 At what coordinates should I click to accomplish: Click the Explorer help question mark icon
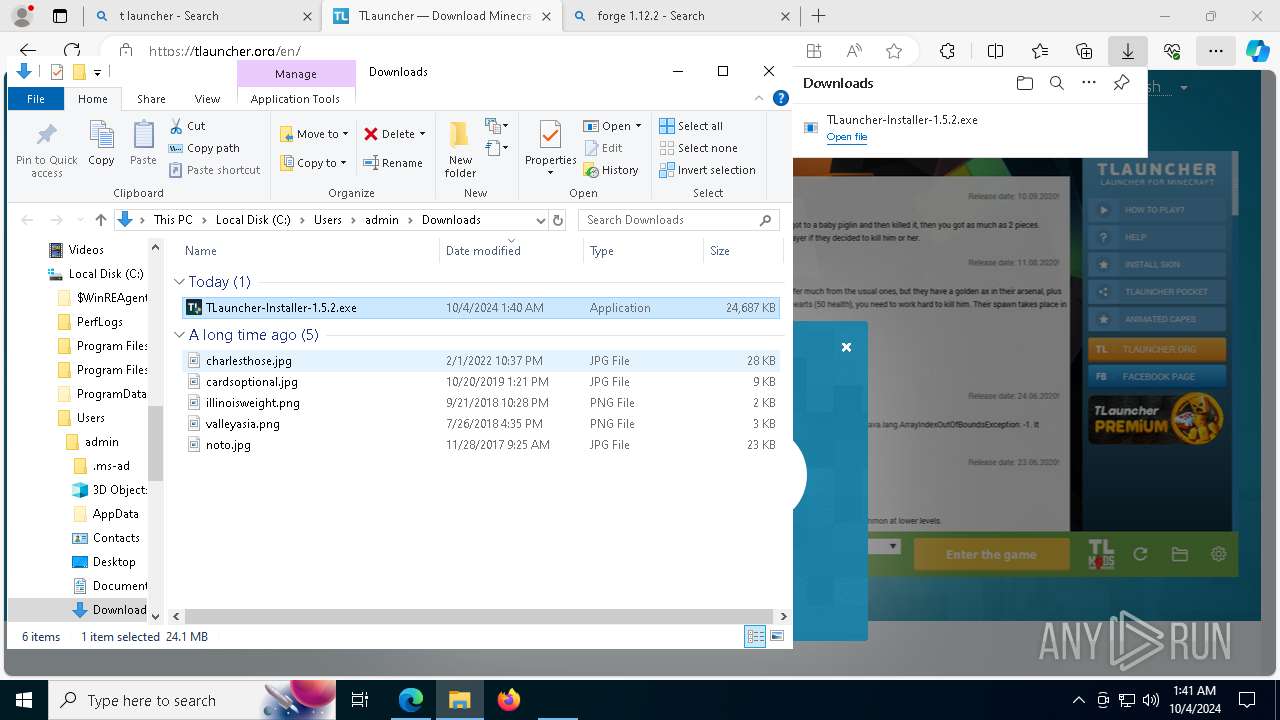(x=782, y=98)
